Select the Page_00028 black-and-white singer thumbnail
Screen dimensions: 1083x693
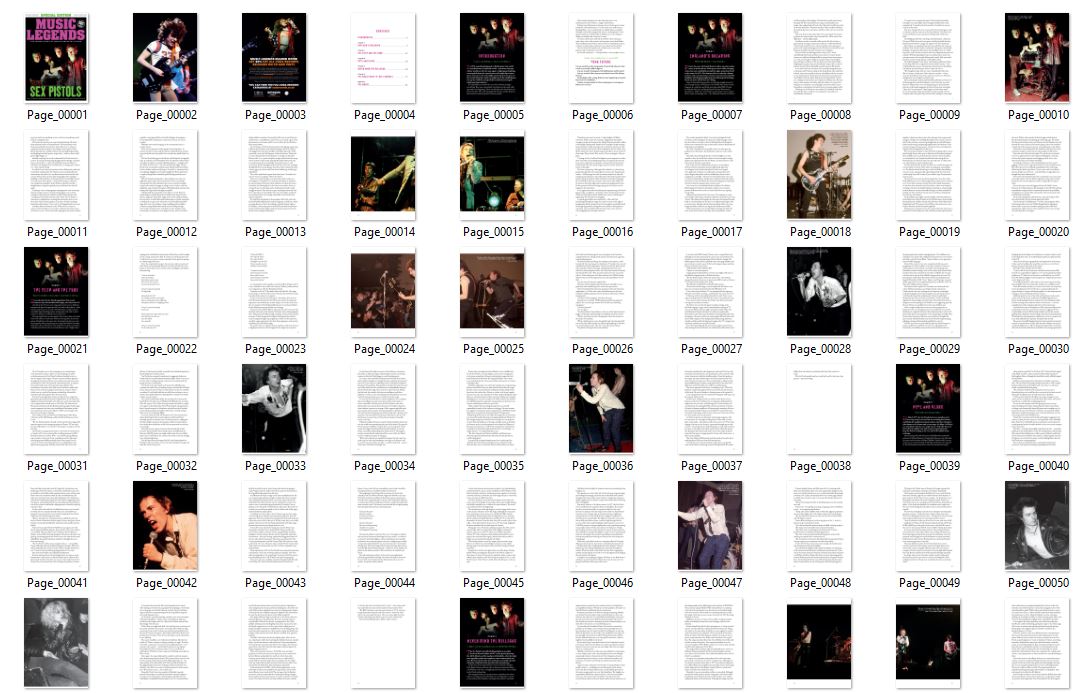tap(819, 292)
